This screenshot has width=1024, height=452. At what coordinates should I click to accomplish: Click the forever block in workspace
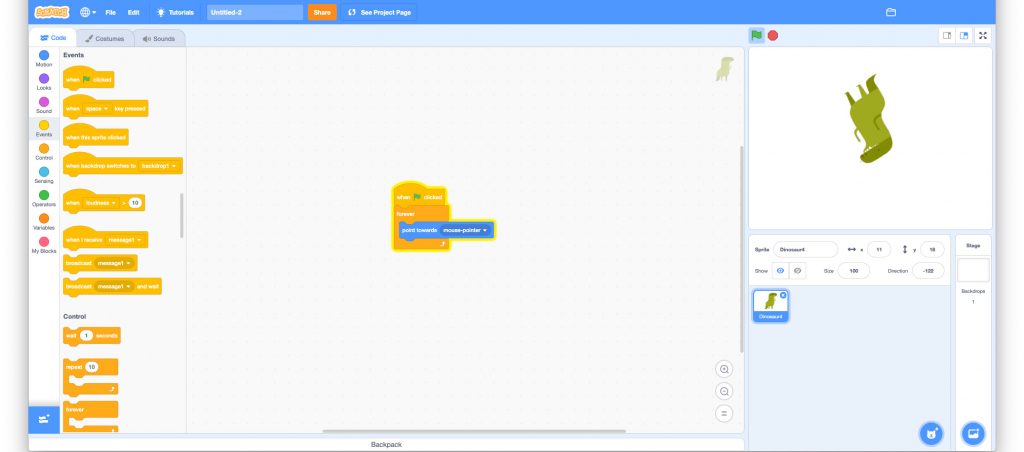[x=406, y=214]
